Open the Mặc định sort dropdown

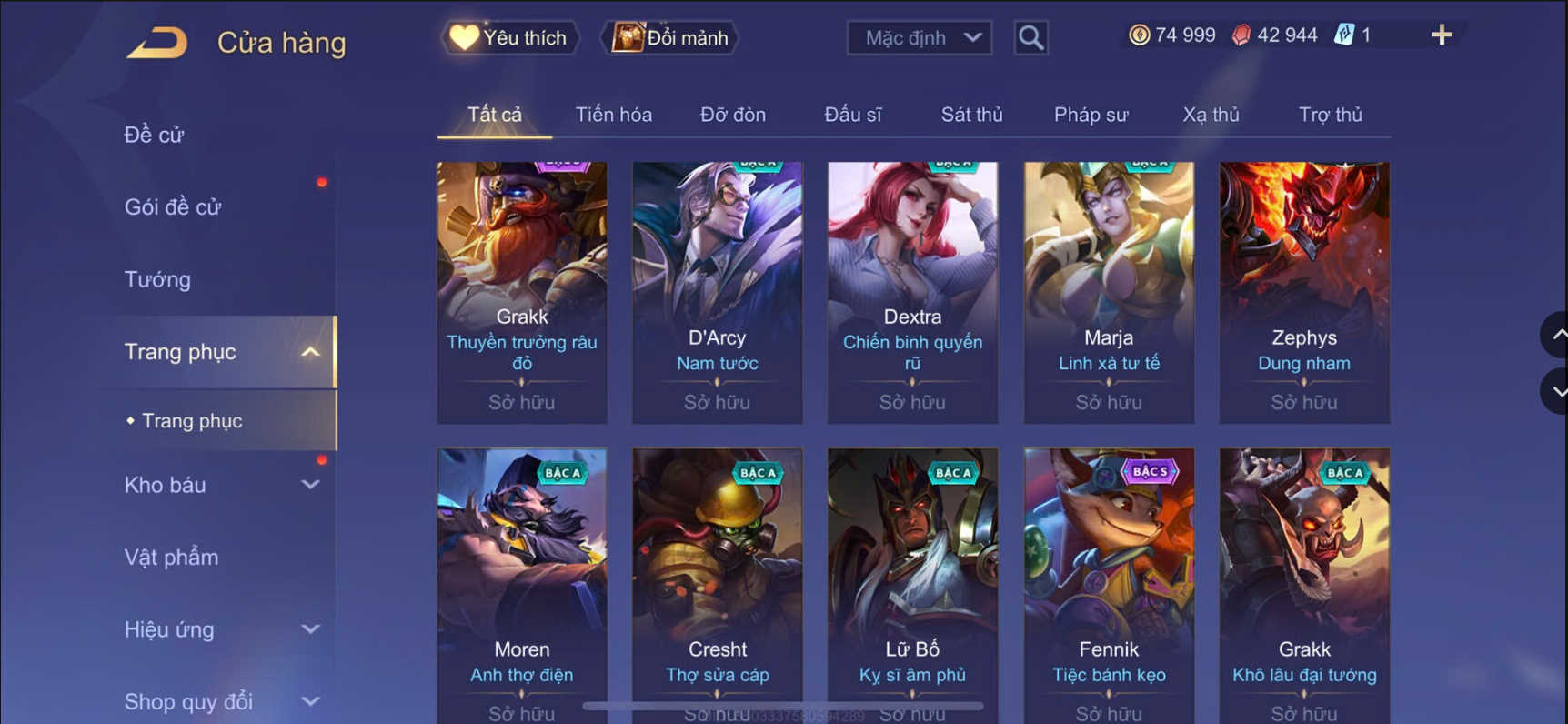click(920, 37)
